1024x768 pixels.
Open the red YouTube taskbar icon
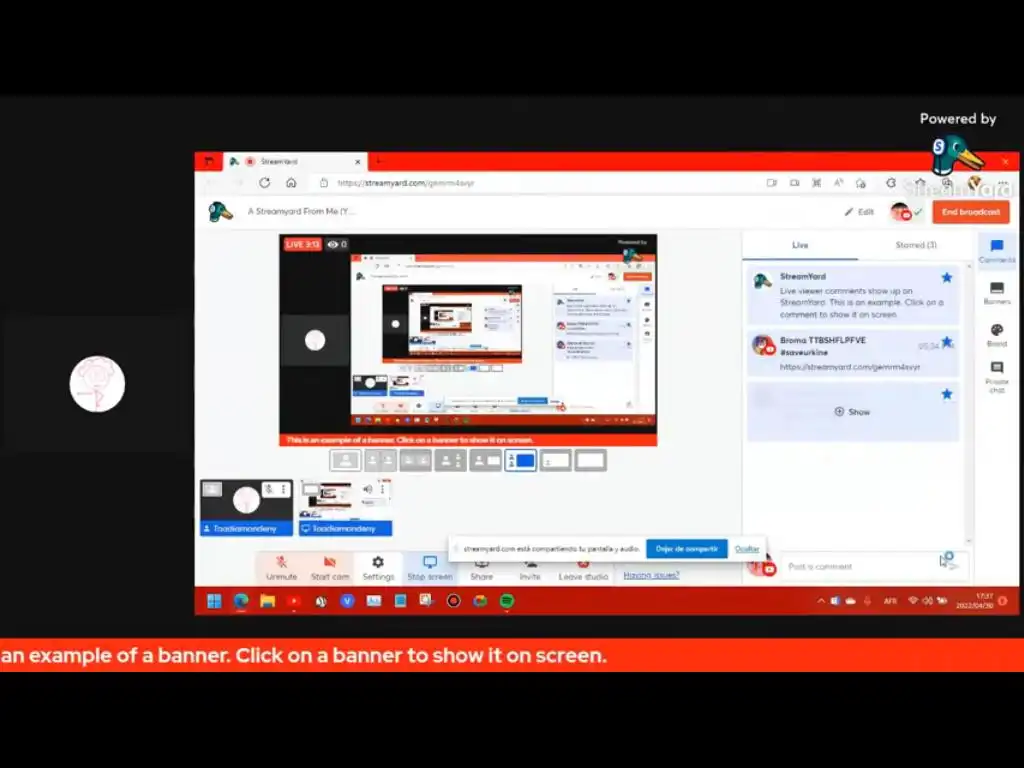[294, 601]
